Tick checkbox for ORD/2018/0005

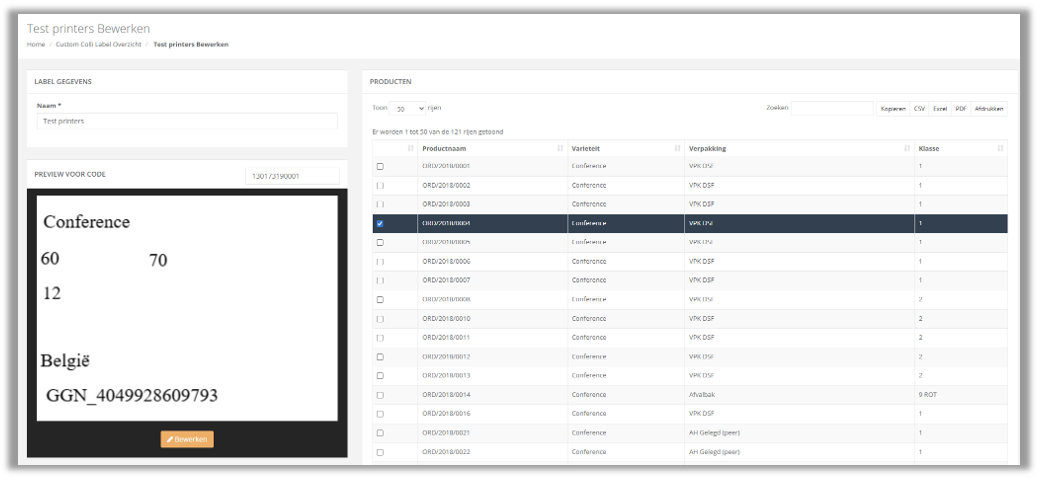pos(380,242)
